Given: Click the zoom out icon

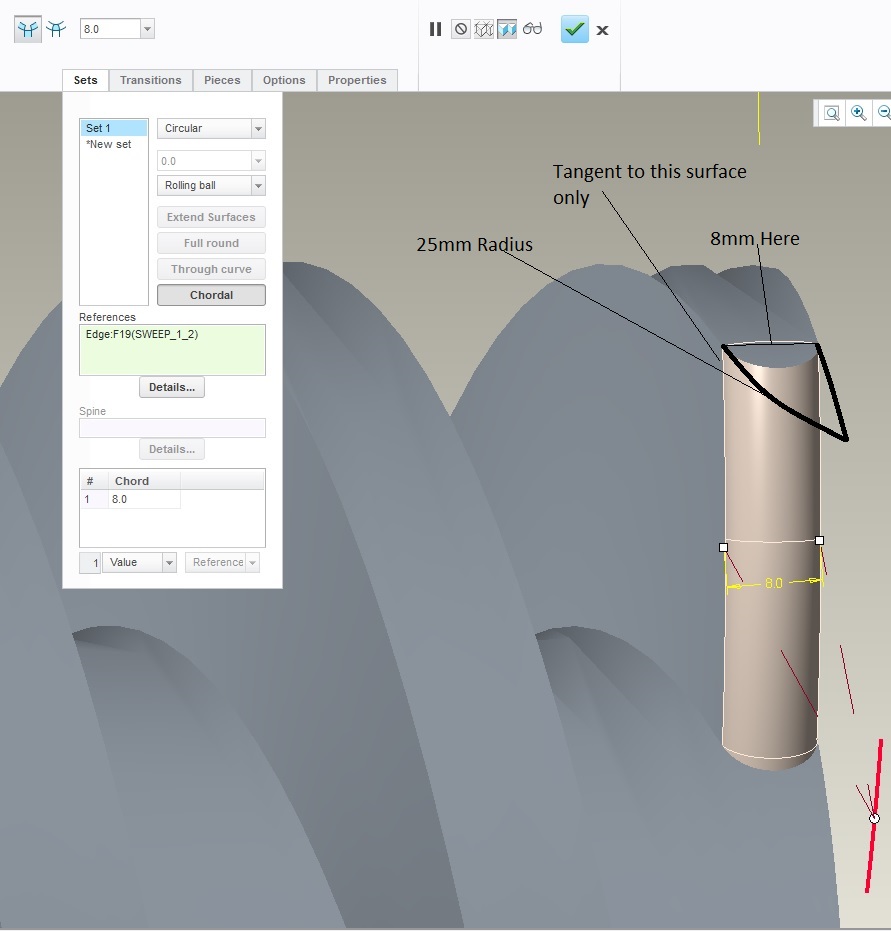Looking at the screenshot, I should pyautogui.click(x=884, y=113).
